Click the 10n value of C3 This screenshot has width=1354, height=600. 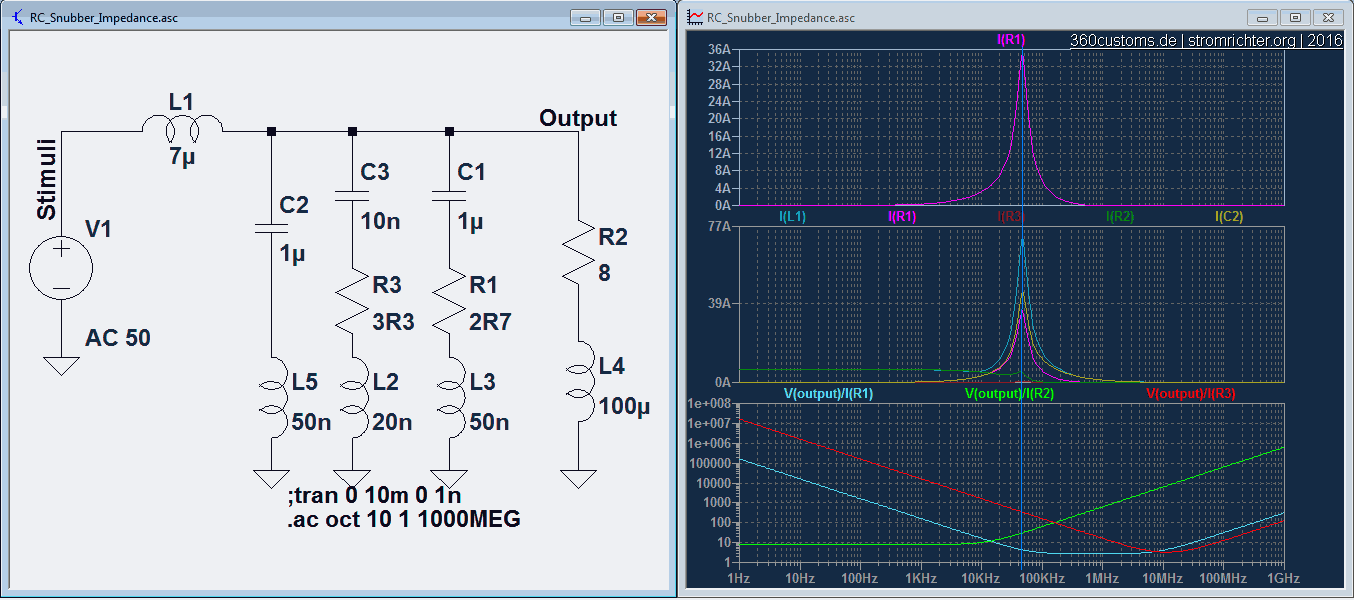(x=381, y=221)
